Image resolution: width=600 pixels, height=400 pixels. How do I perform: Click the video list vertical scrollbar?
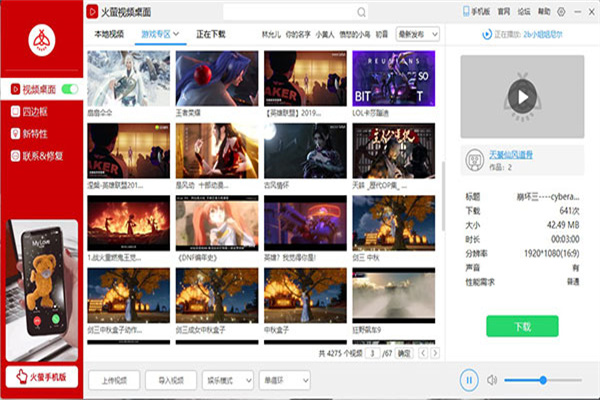[x=443, y=196]
